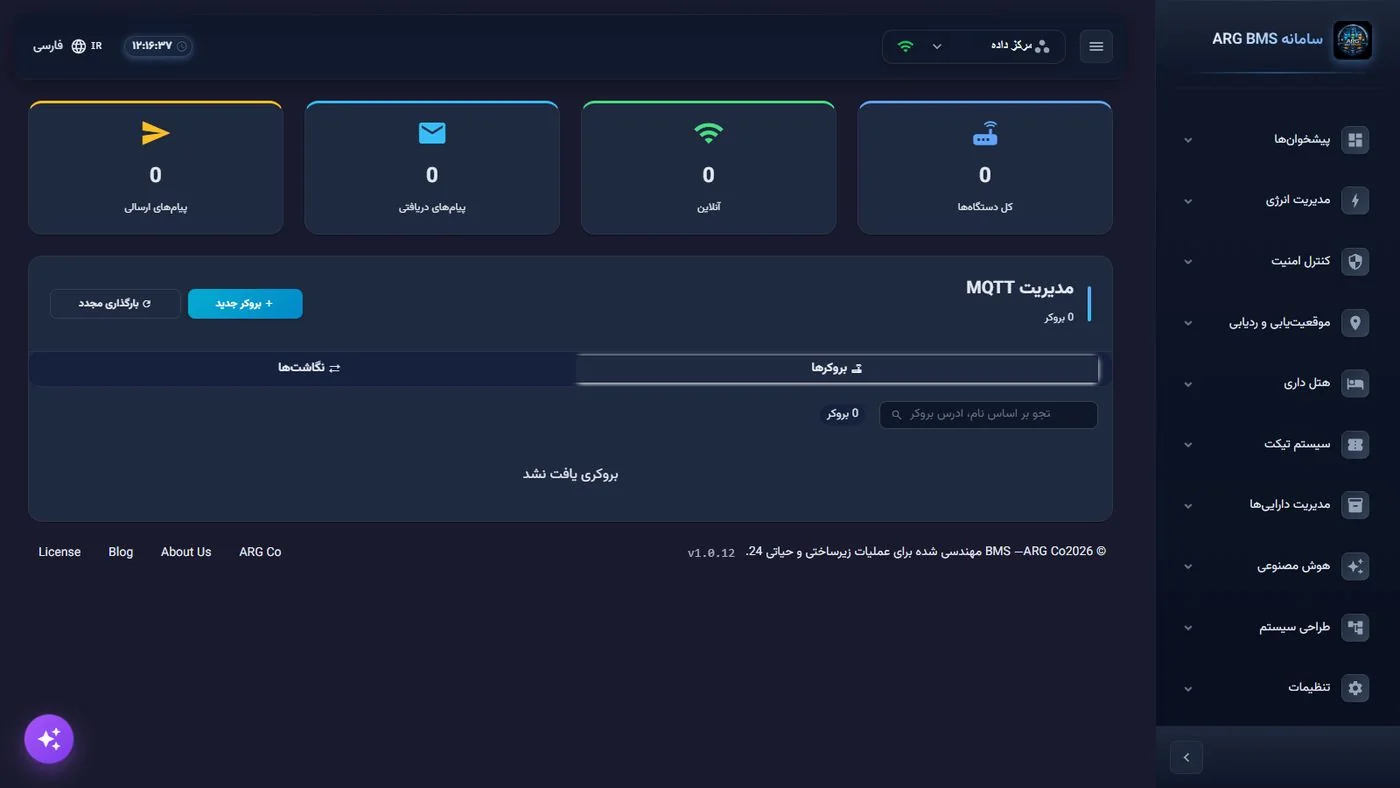Open the مرکز داده selector dropdown
Screen dimensions: 1400x788
pyautogui.click(x=974, y=46)
